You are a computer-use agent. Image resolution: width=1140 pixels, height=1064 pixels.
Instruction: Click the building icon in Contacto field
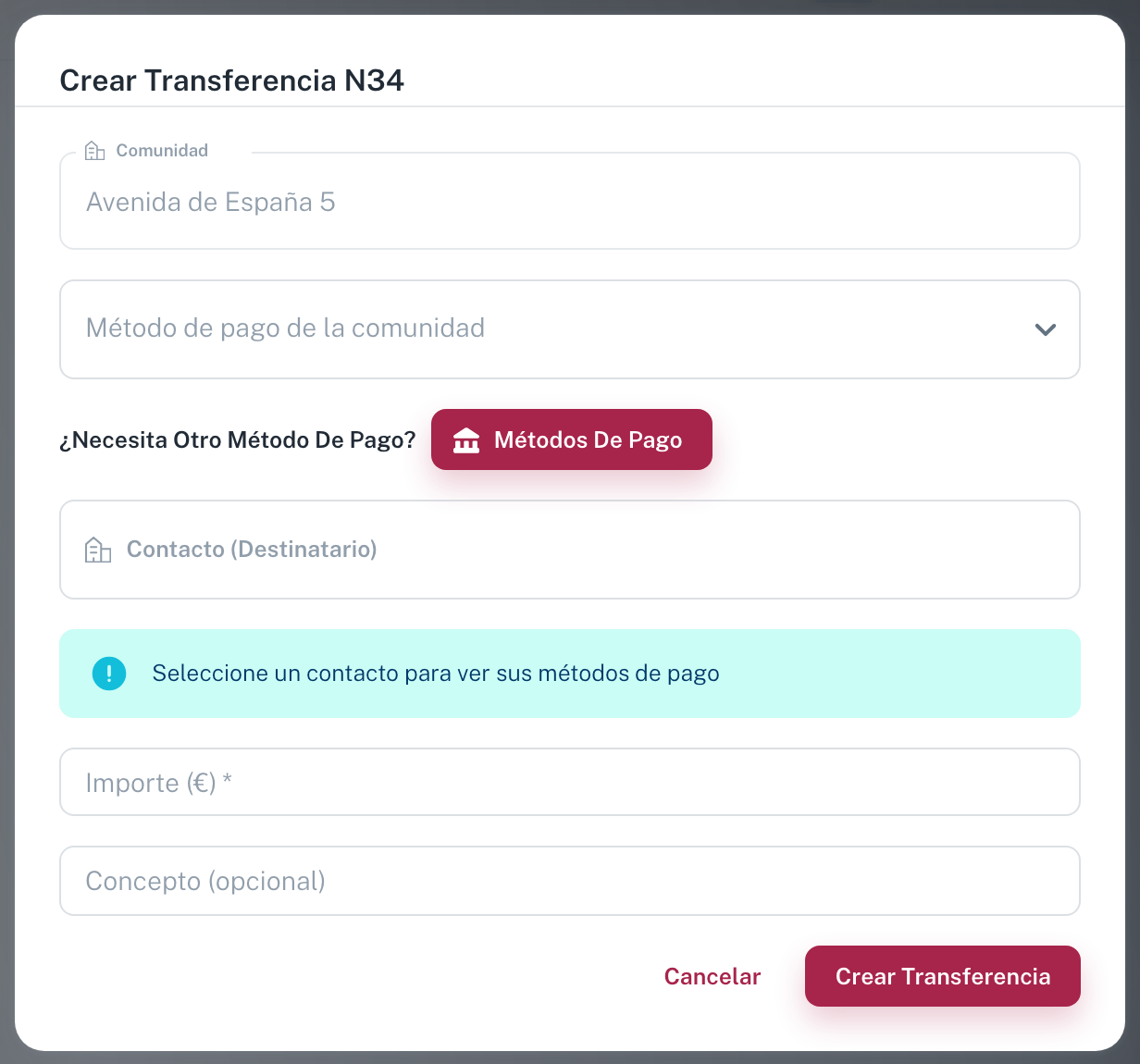[98, 550]
